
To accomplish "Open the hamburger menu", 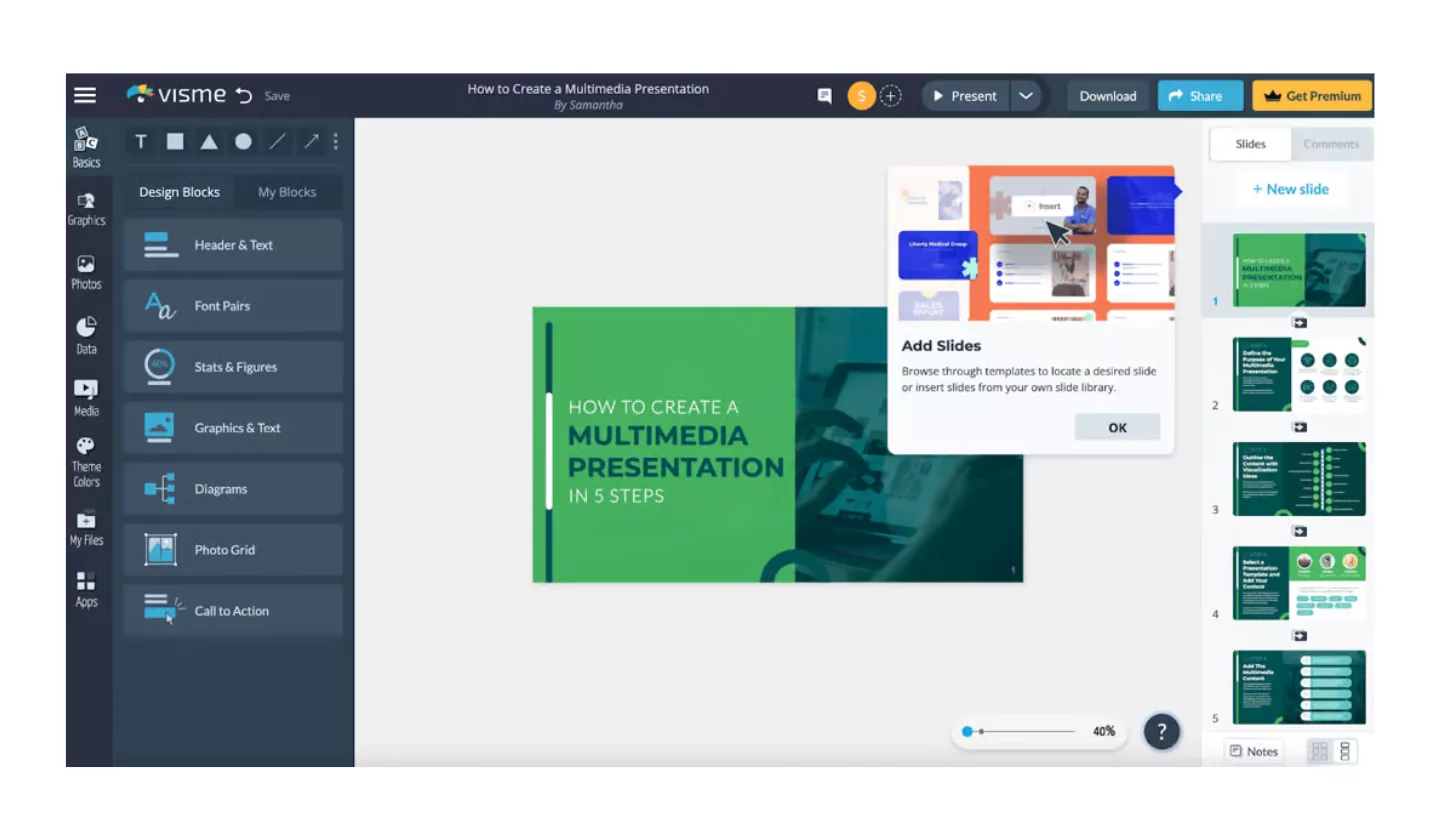I will point(85,94).
